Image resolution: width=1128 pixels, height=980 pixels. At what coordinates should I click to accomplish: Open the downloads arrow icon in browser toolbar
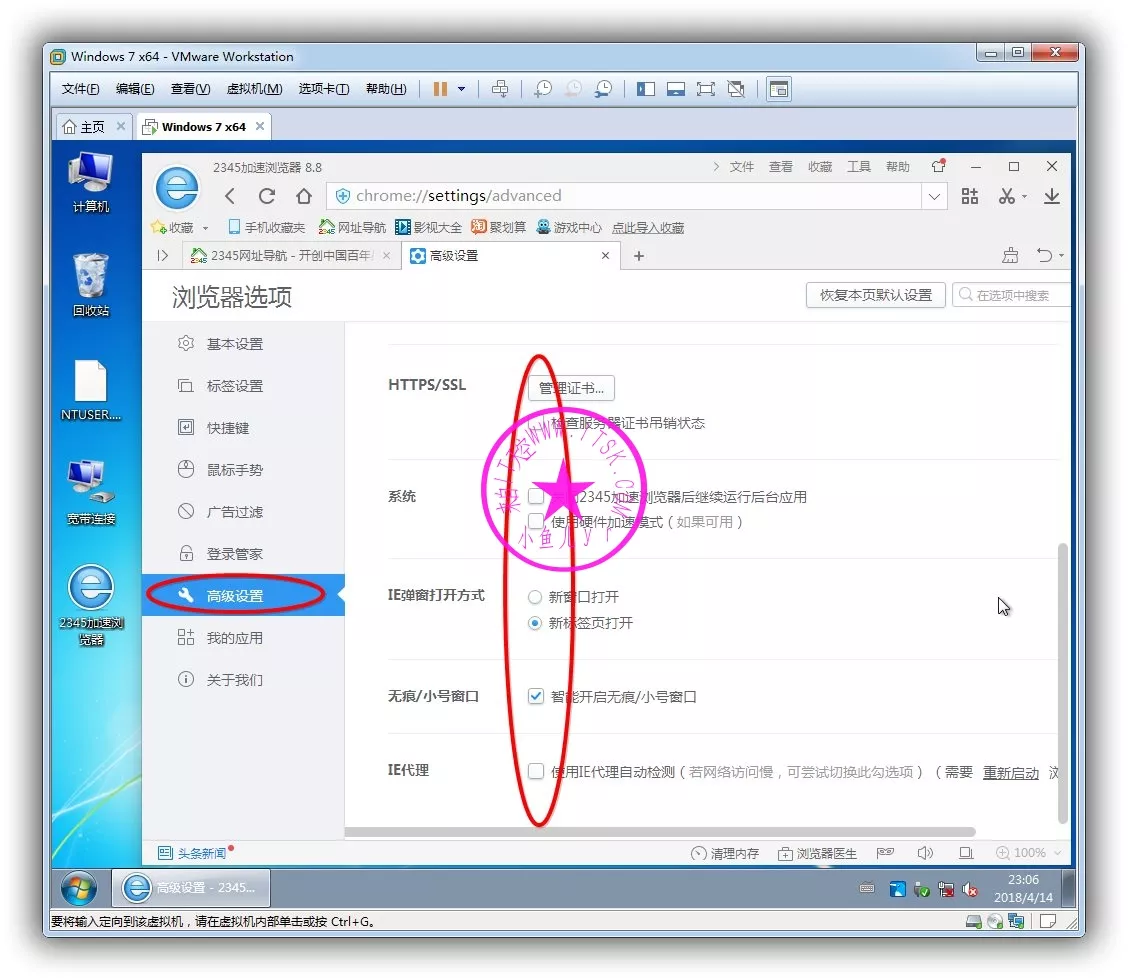(x=1051, y=196)
